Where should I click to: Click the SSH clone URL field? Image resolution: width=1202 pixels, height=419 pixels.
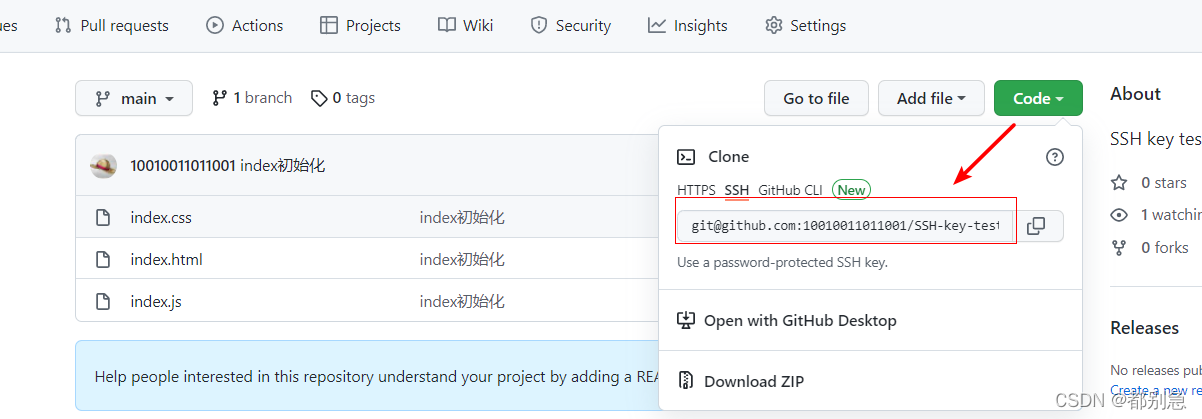click(846, 226)
